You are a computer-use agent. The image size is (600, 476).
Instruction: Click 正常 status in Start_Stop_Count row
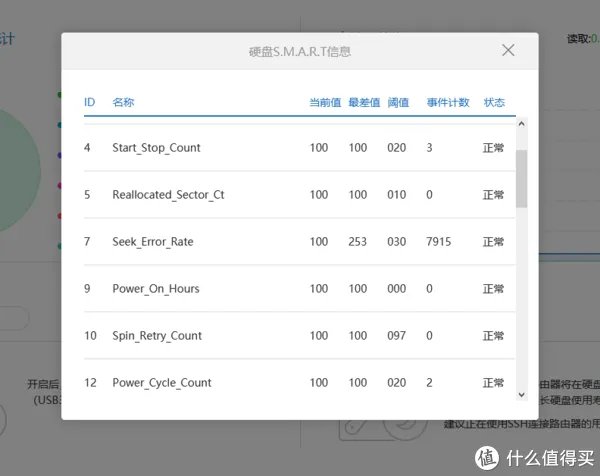493,148
